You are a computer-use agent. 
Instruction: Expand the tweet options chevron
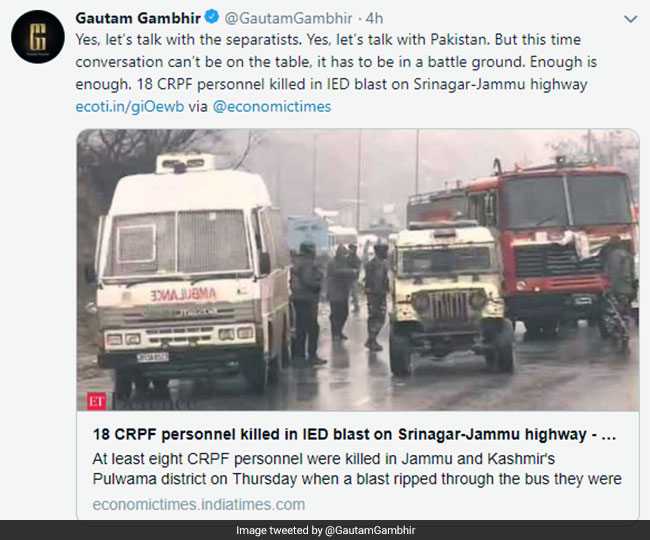(x=631, y=19)
